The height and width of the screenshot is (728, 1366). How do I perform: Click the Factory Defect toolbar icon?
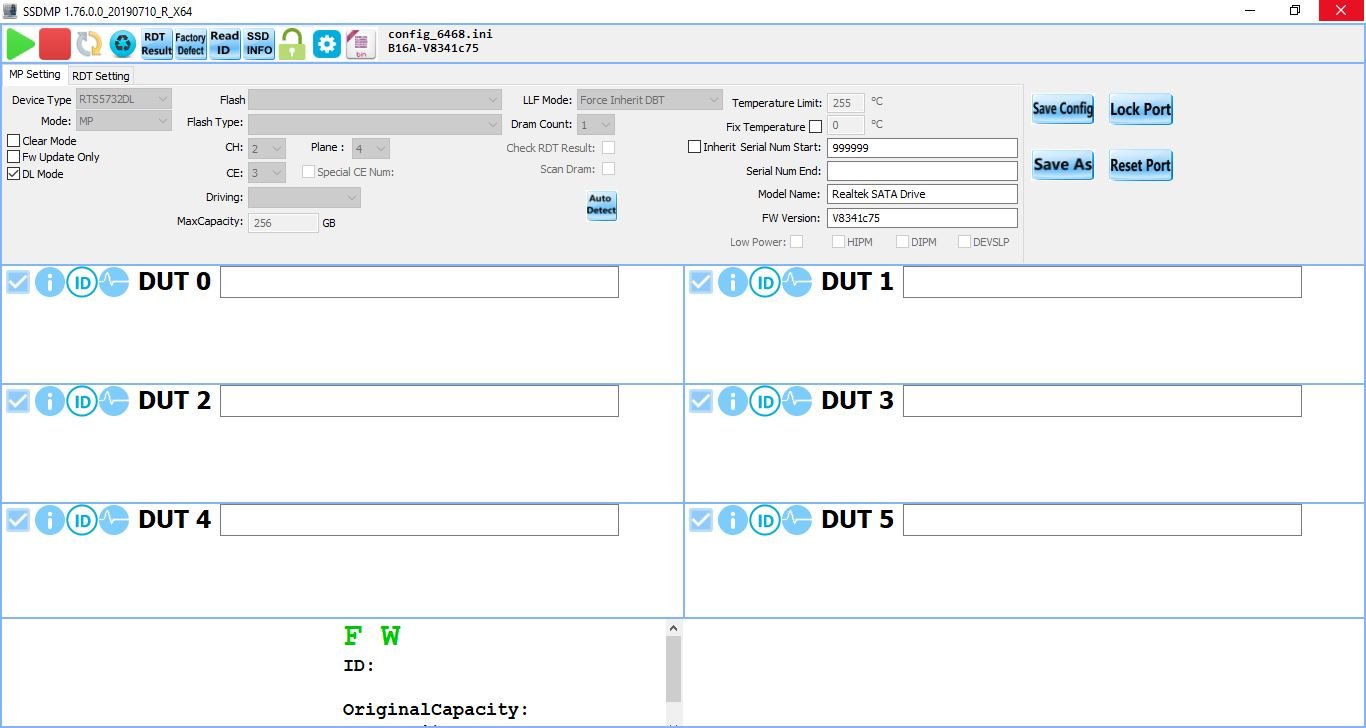click(x=190, y=44)
